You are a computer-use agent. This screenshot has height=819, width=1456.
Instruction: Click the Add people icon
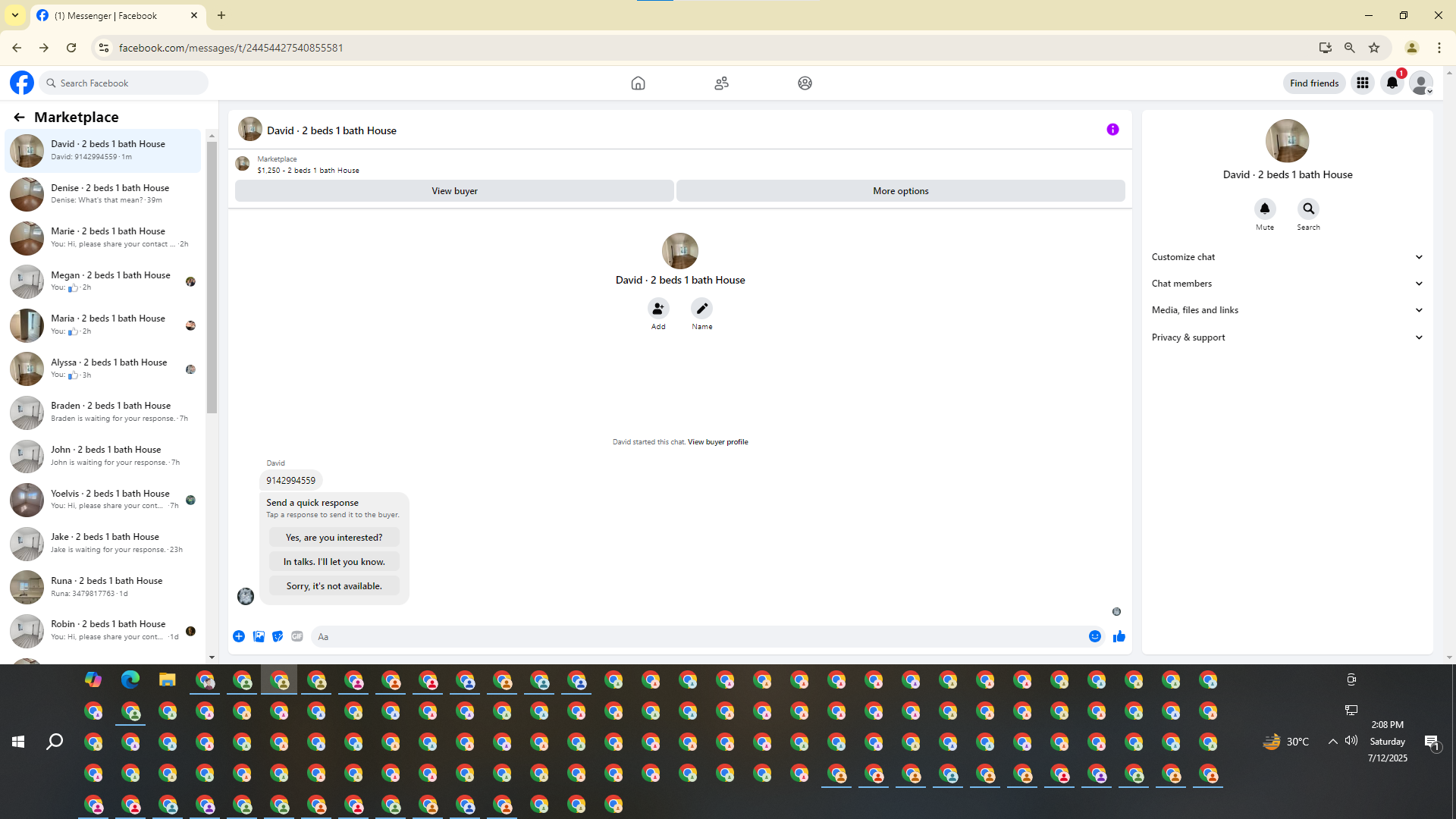coord(658,309)
